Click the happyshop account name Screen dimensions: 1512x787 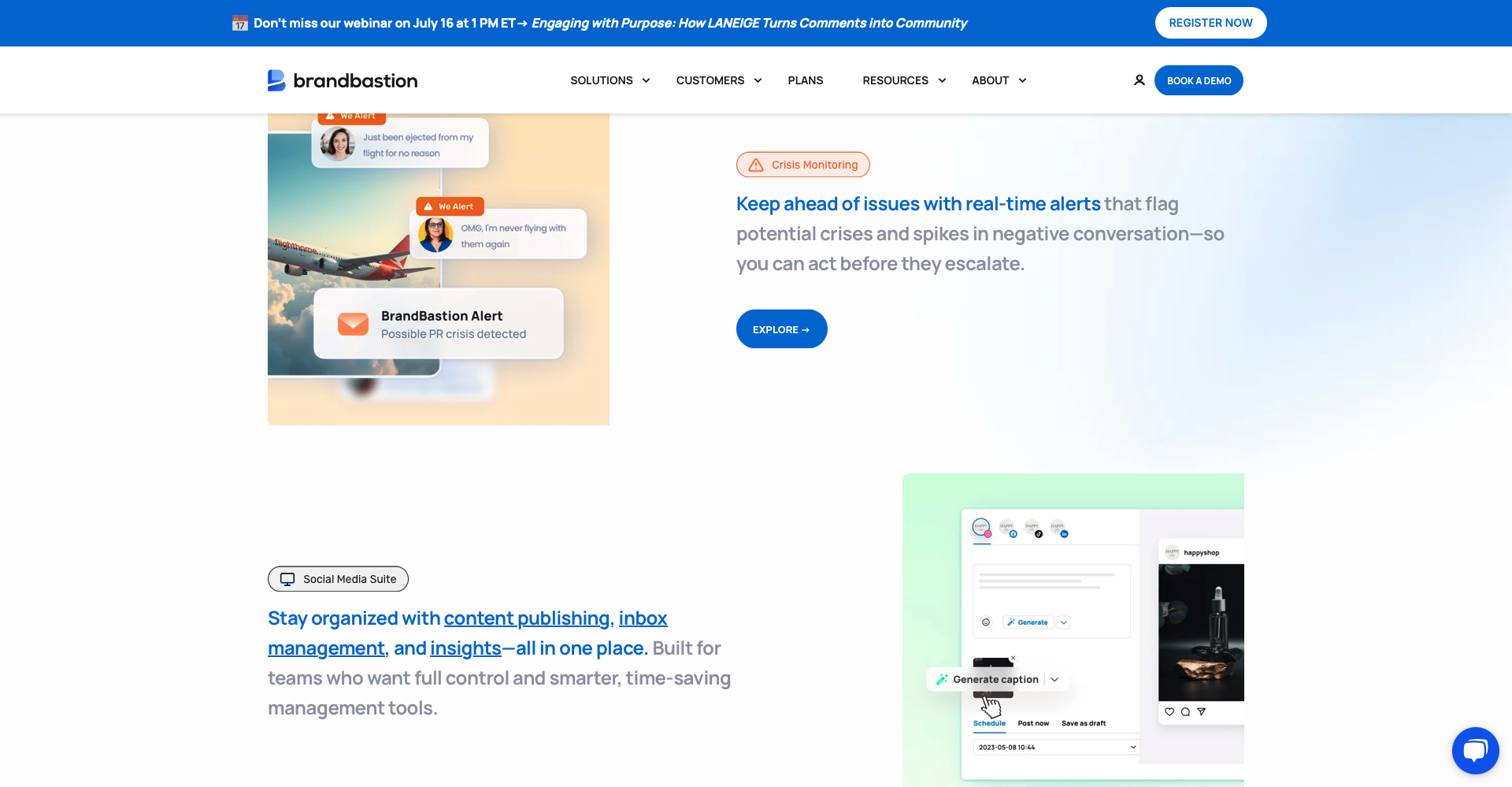1201,553
